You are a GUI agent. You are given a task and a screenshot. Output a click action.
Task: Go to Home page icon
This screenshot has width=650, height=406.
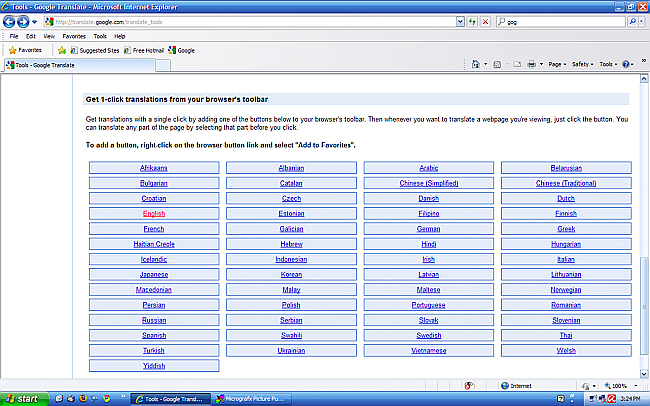pos(475,64)
